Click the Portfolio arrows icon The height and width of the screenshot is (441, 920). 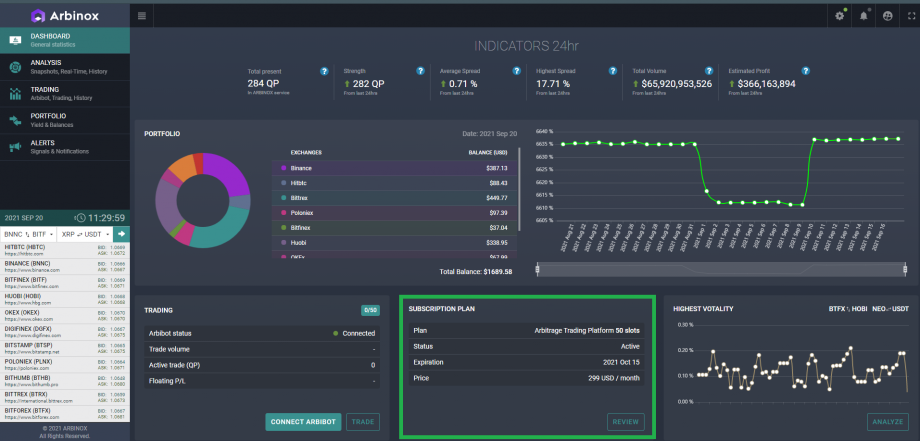click(15, 120)
